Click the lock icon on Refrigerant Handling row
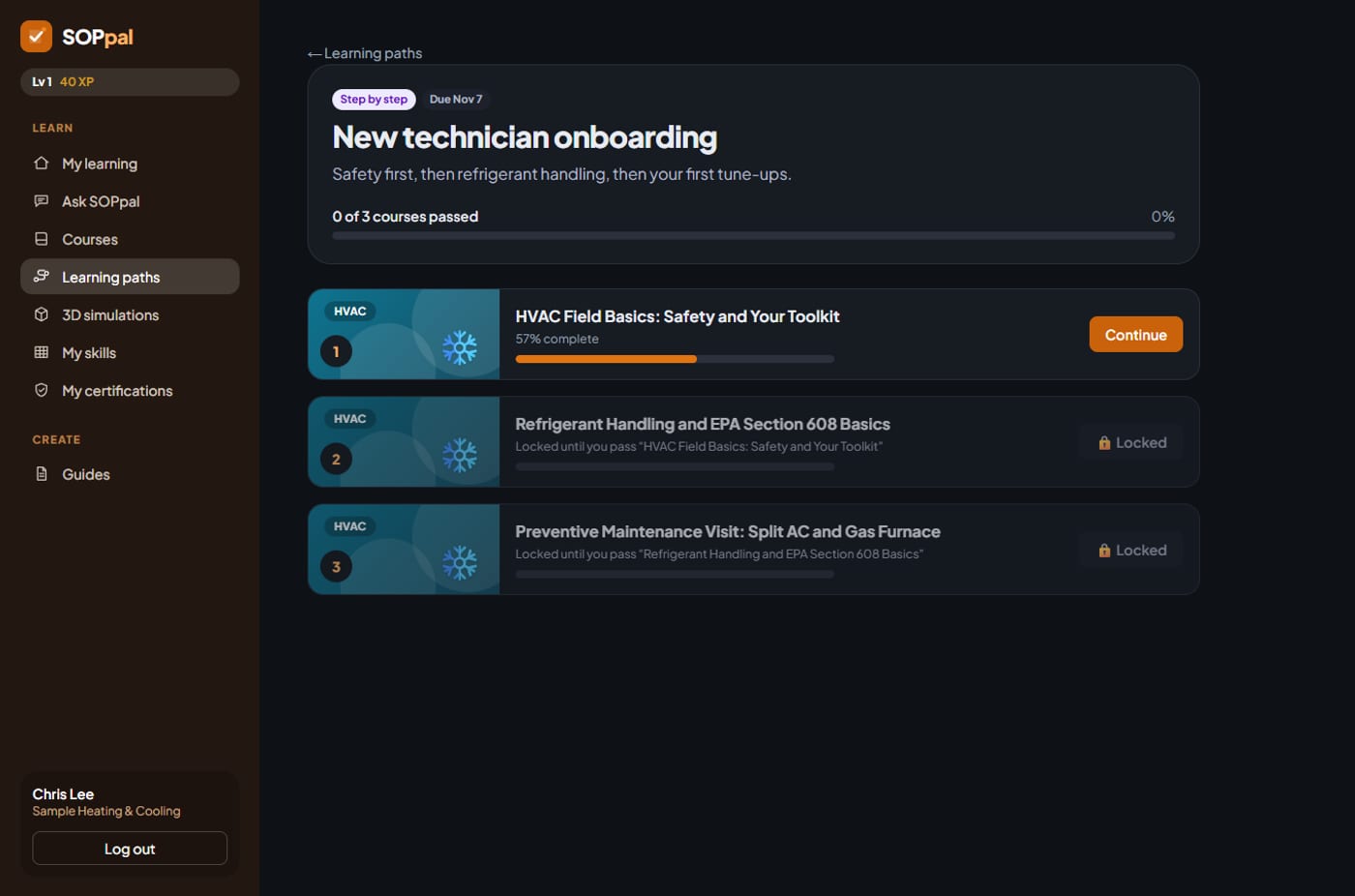The image size is (1355, 896). (x=1104, y=442)
